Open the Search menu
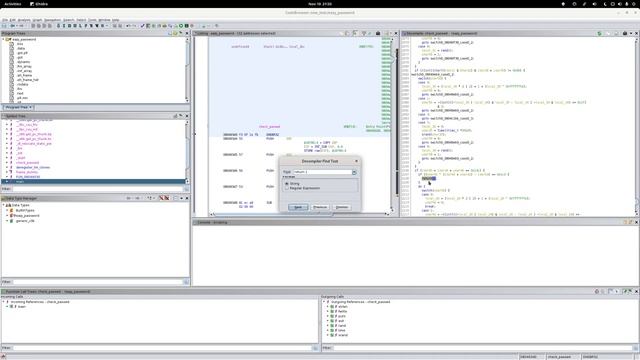 point(69,20)
